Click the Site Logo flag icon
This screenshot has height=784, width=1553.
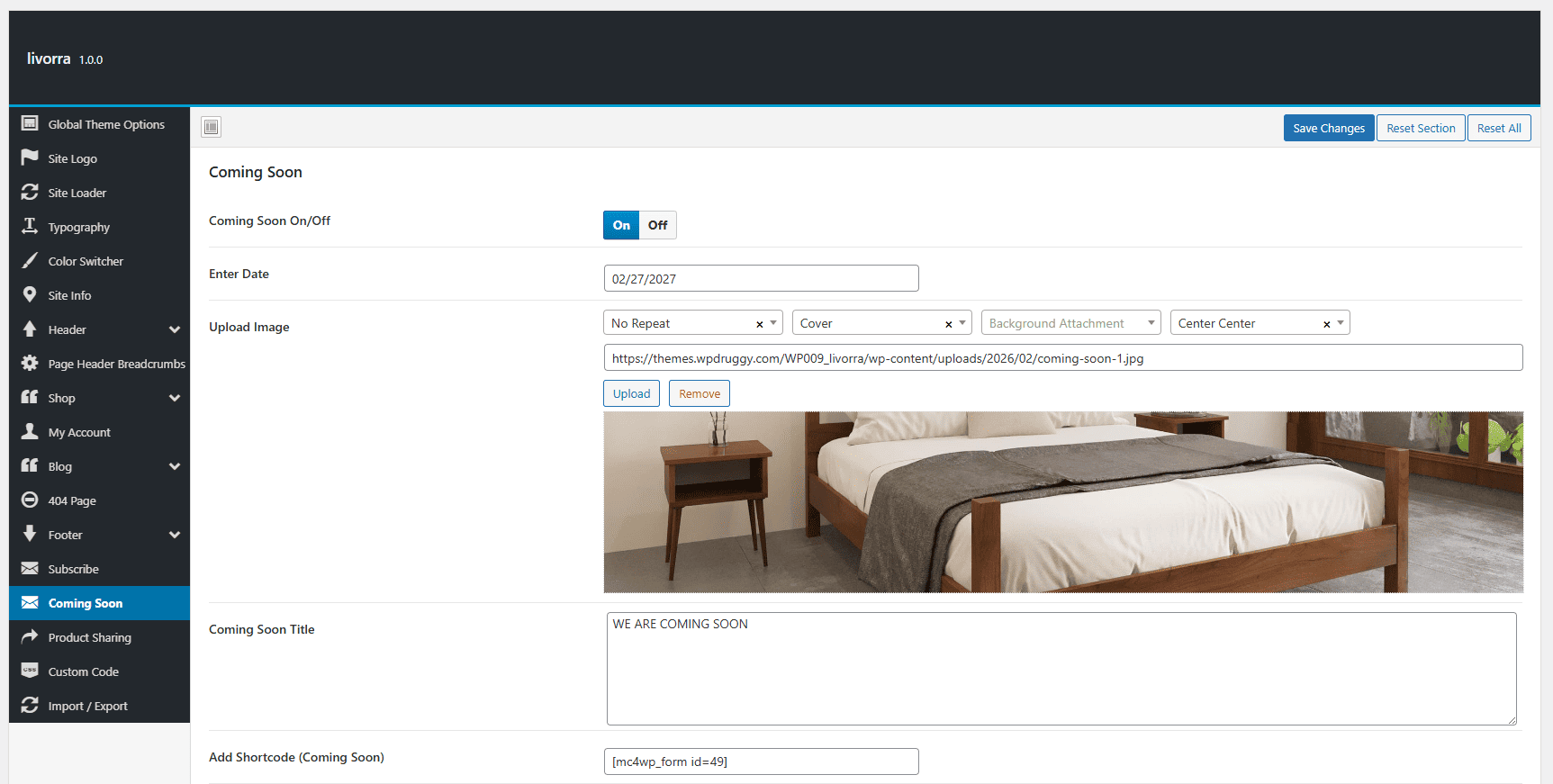[x=30, y=158]
